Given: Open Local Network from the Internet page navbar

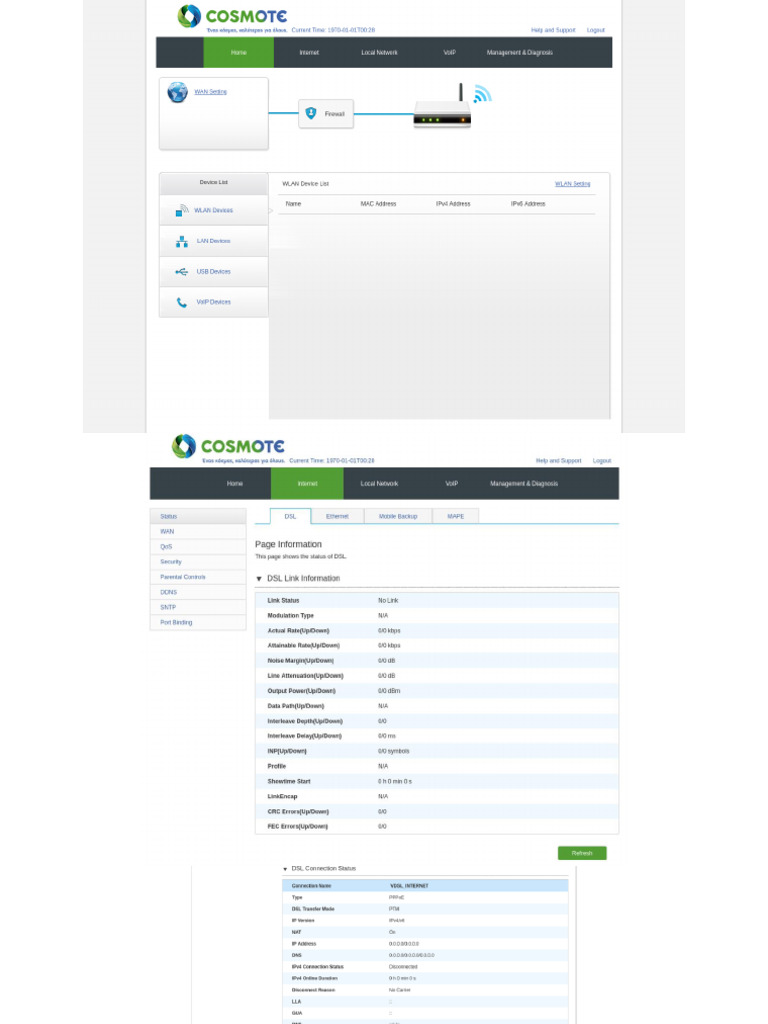Looking at the screenshot, I should pos(379,484).
